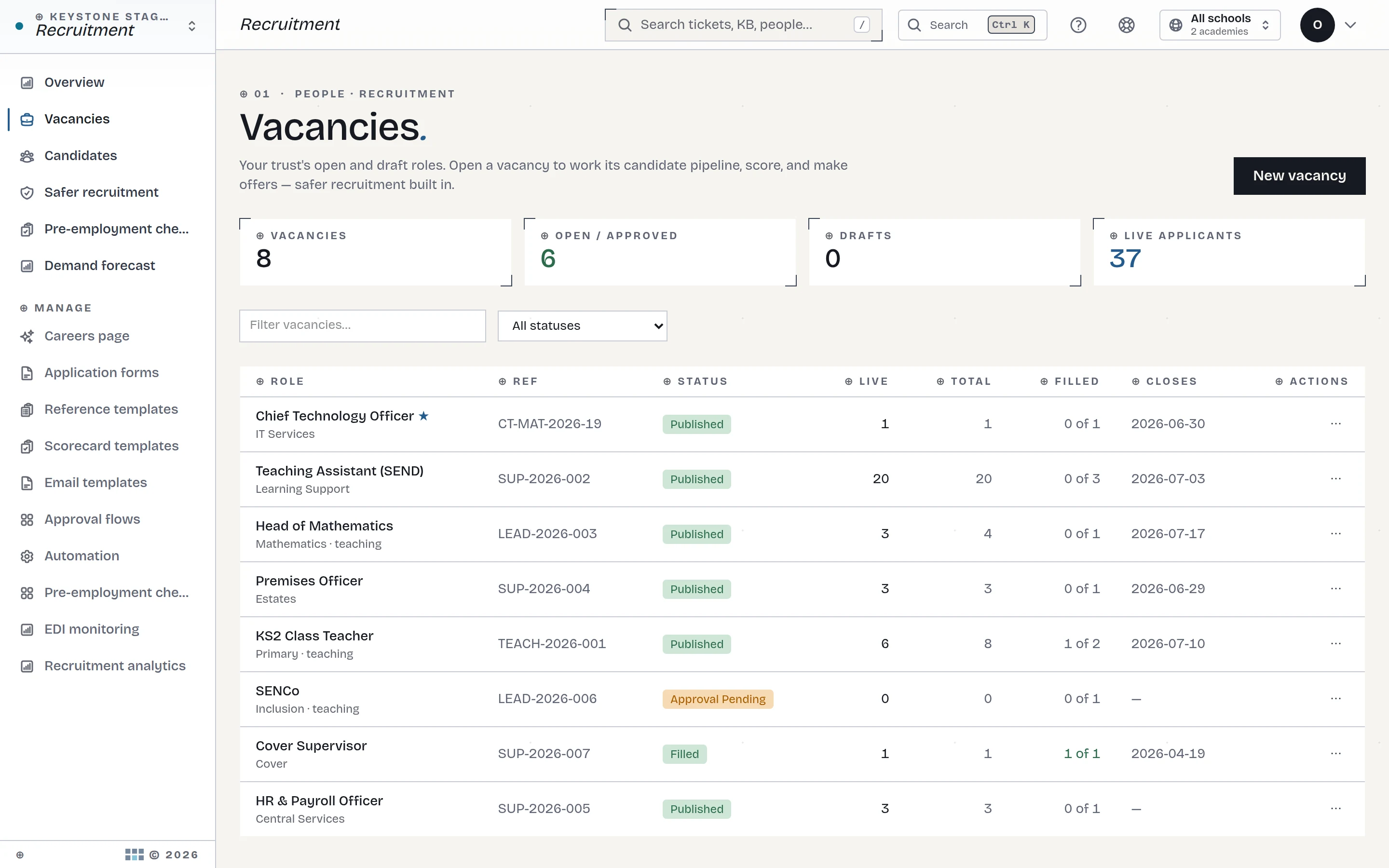This screenshot has width=1389, height=868.
Task: Open actions menu for Premises Officer
Action: (x=1335, y=589)
